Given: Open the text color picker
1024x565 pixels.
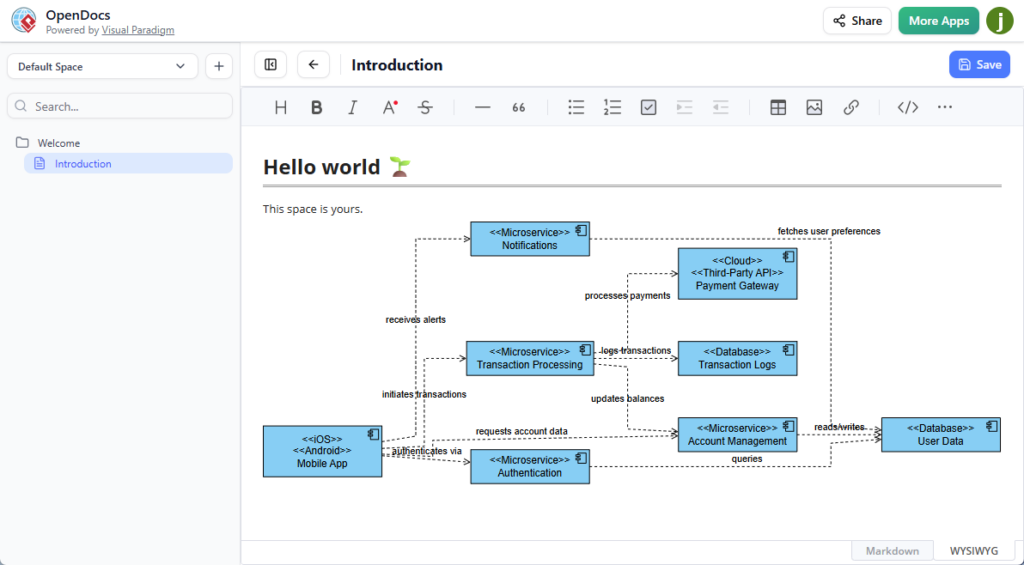Looking at the screenshot, I should (x=390, y=108).
